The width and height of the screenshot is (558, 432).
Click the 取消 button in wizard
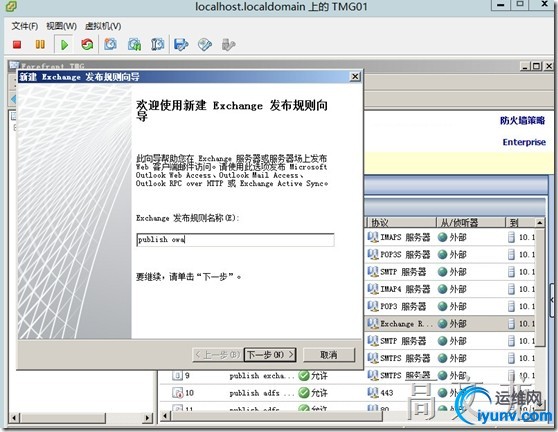329,354
